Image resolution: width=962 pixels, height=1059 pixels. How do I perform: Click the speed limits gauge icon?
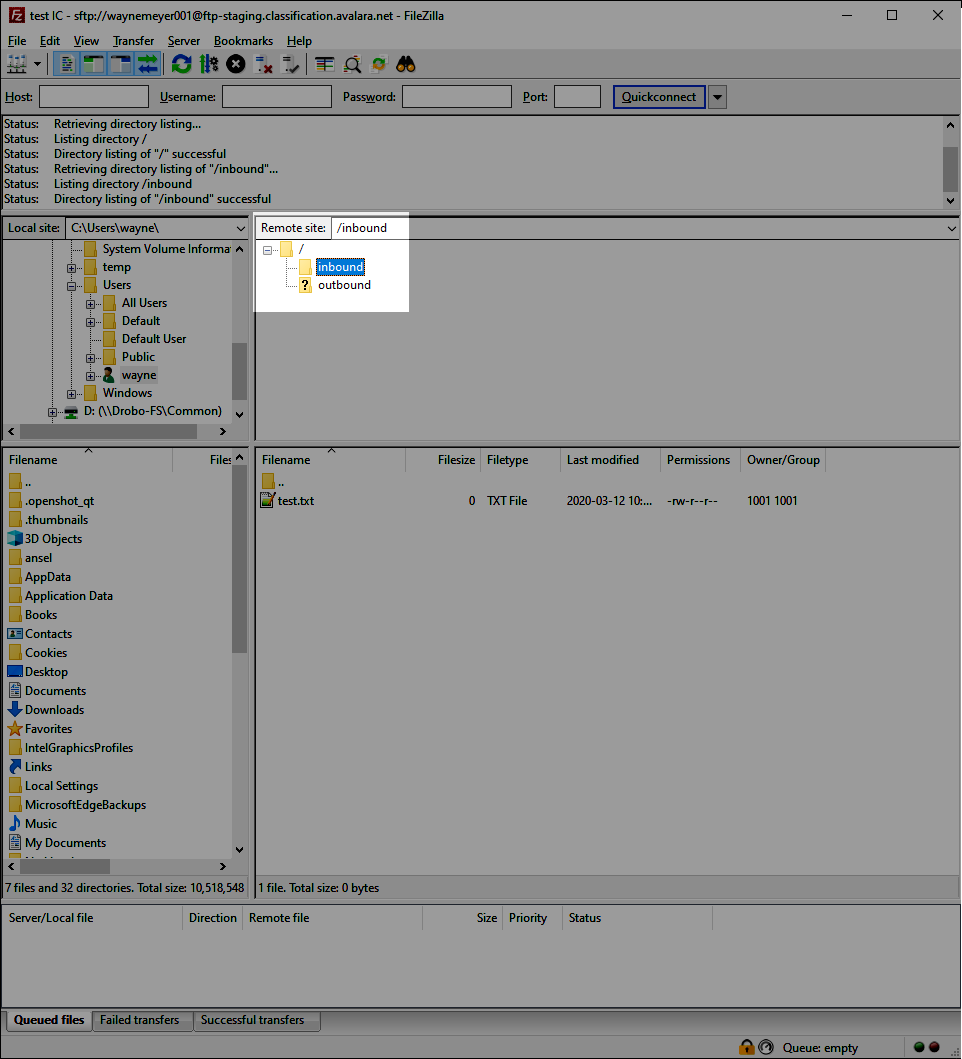click(x=766, y=1048)
